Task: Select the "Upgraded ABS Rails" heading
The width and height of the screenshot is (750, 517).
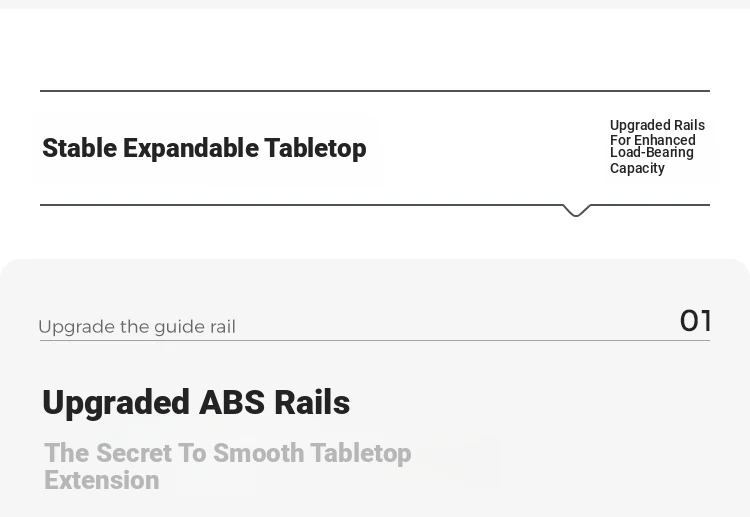Action: pyautogui.click(x=196, y=403)
